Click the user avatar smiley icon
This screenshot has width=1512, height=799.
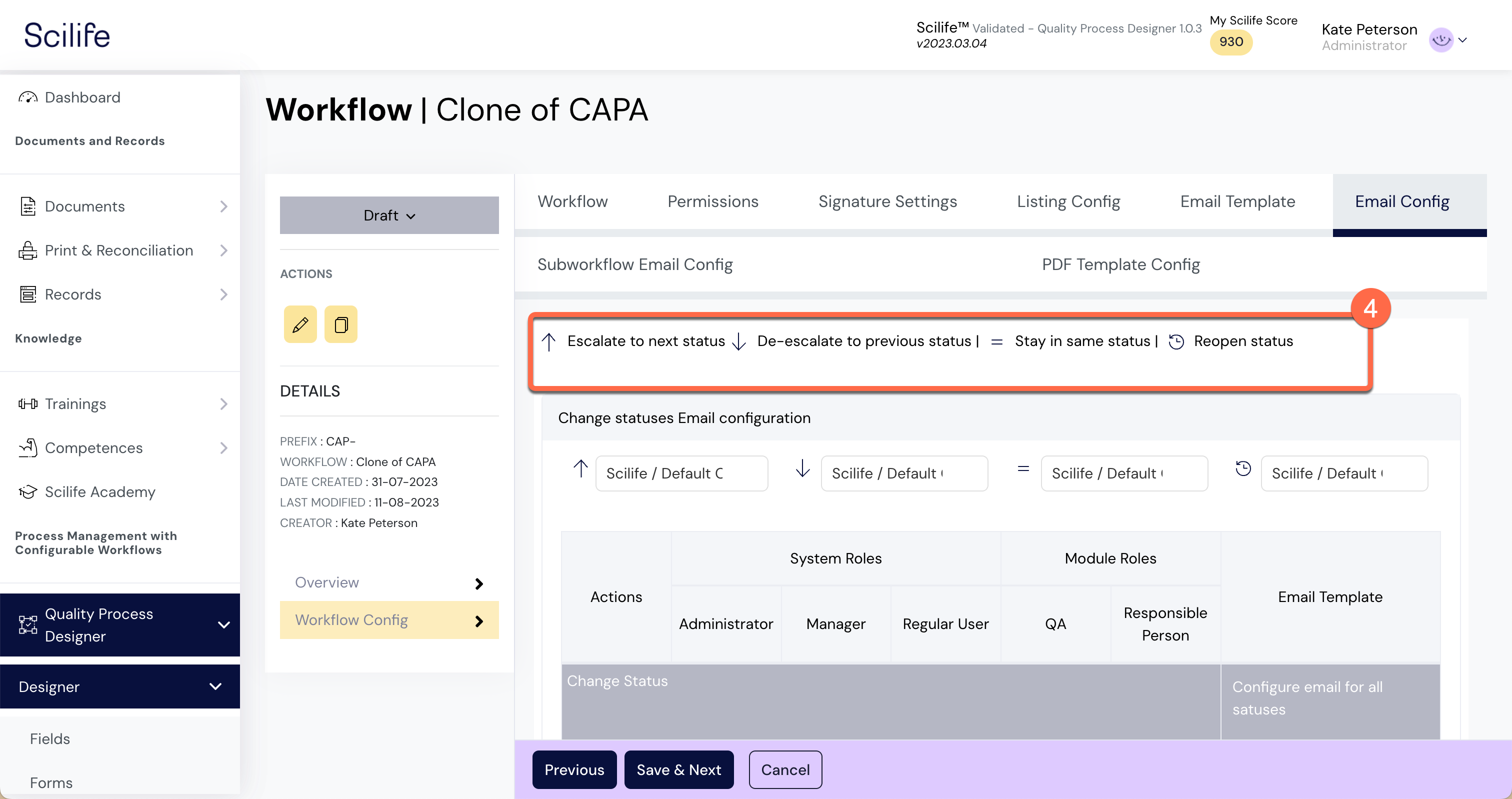(x=1440, y=40)
